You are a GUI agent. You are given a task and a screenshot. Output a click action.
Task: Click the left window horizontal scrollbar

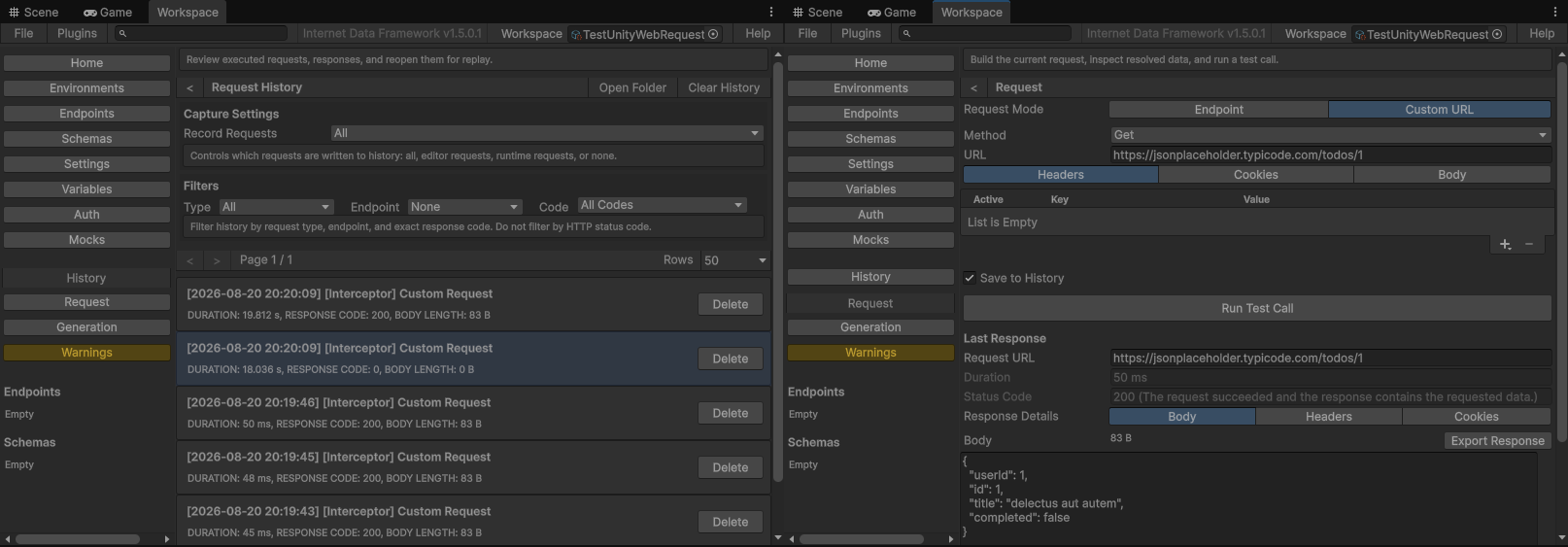(x=78, y=538)
